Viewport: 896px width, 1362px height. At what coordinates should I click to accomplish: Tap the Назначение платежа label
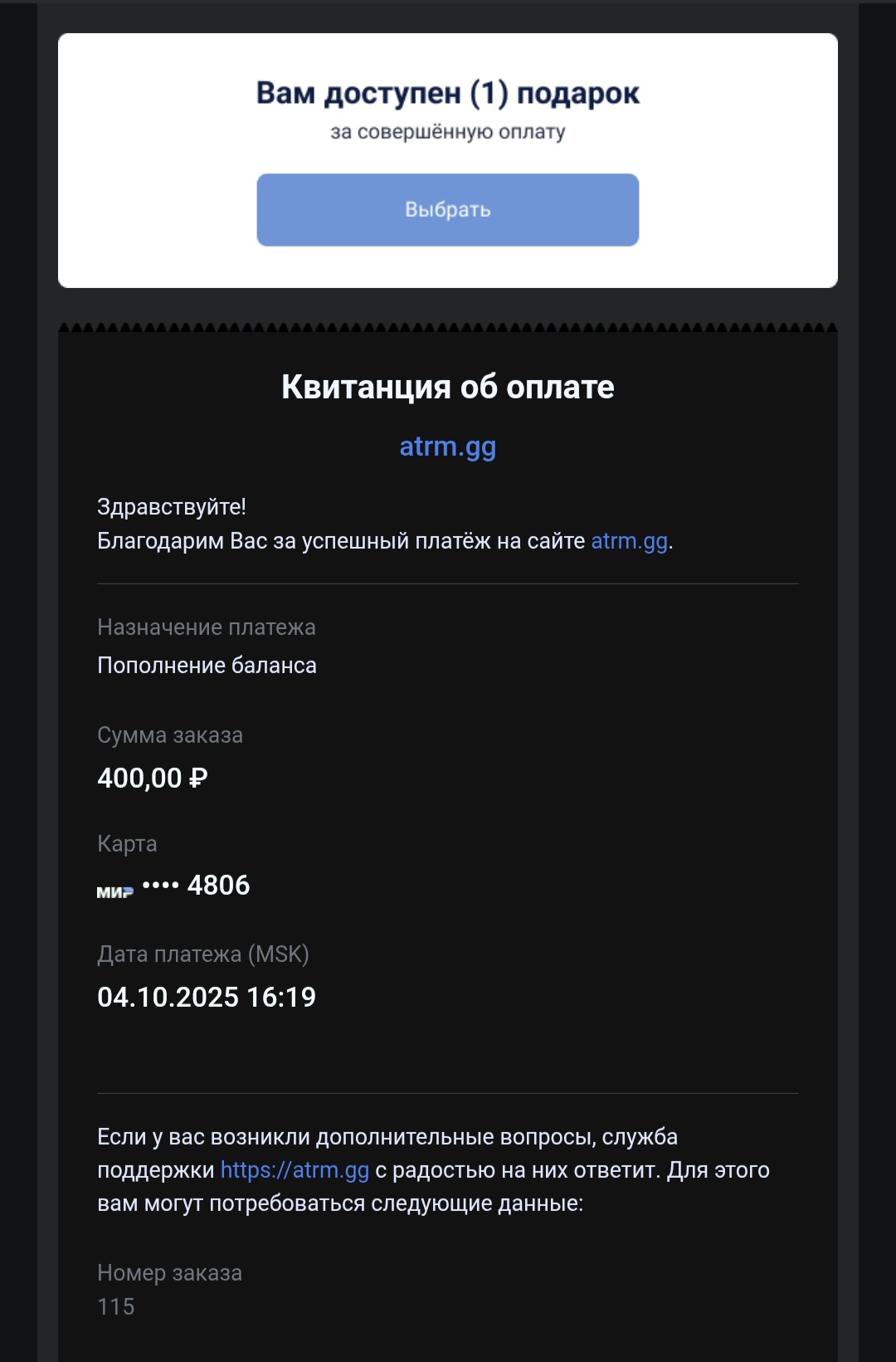tap(207, 627)
